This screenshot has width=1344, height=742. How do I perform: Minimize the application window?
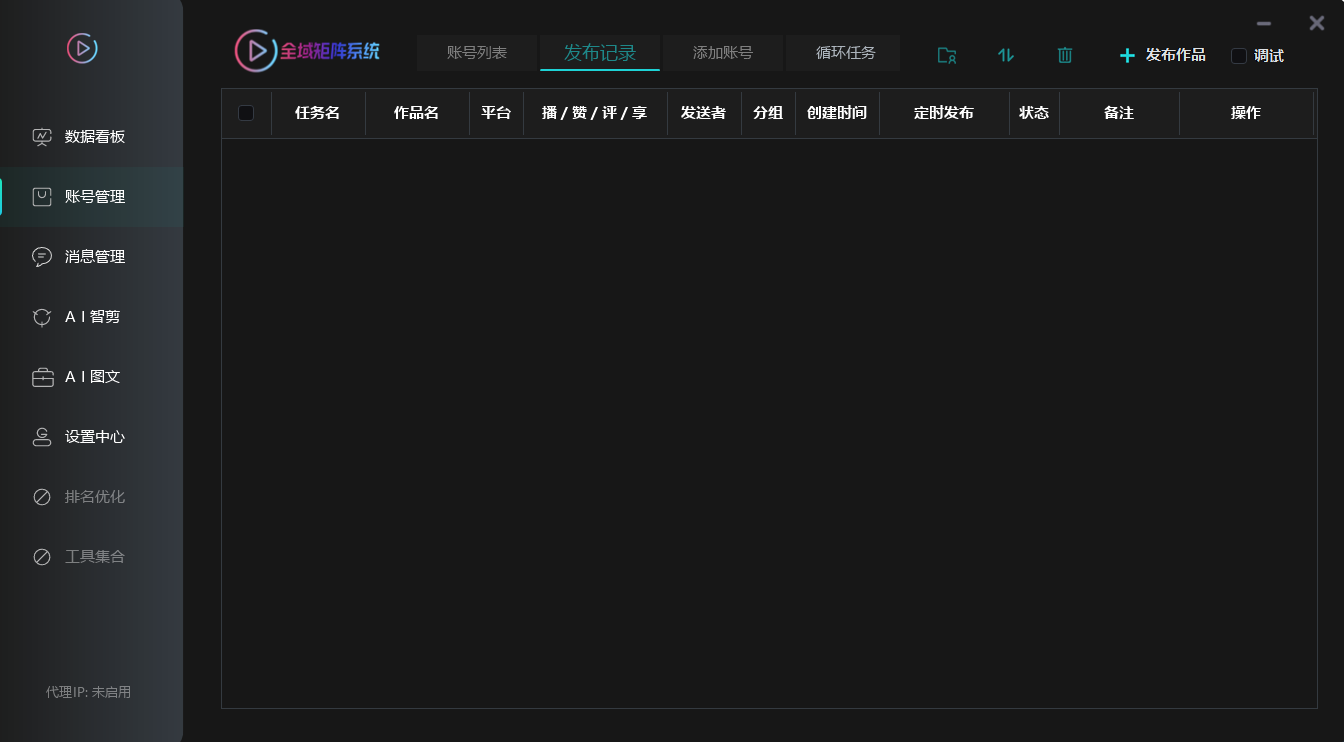coord(1264,23)
